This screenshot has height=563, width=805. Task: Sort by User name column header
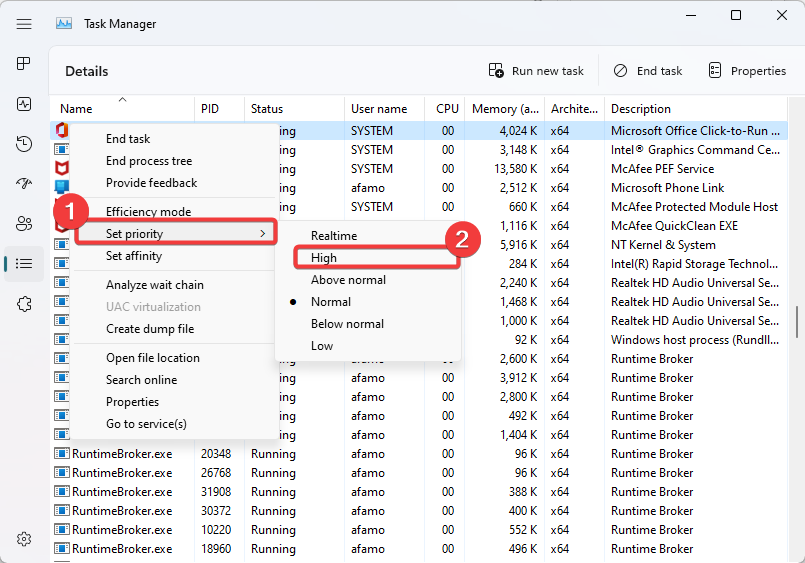pos(385,108)
